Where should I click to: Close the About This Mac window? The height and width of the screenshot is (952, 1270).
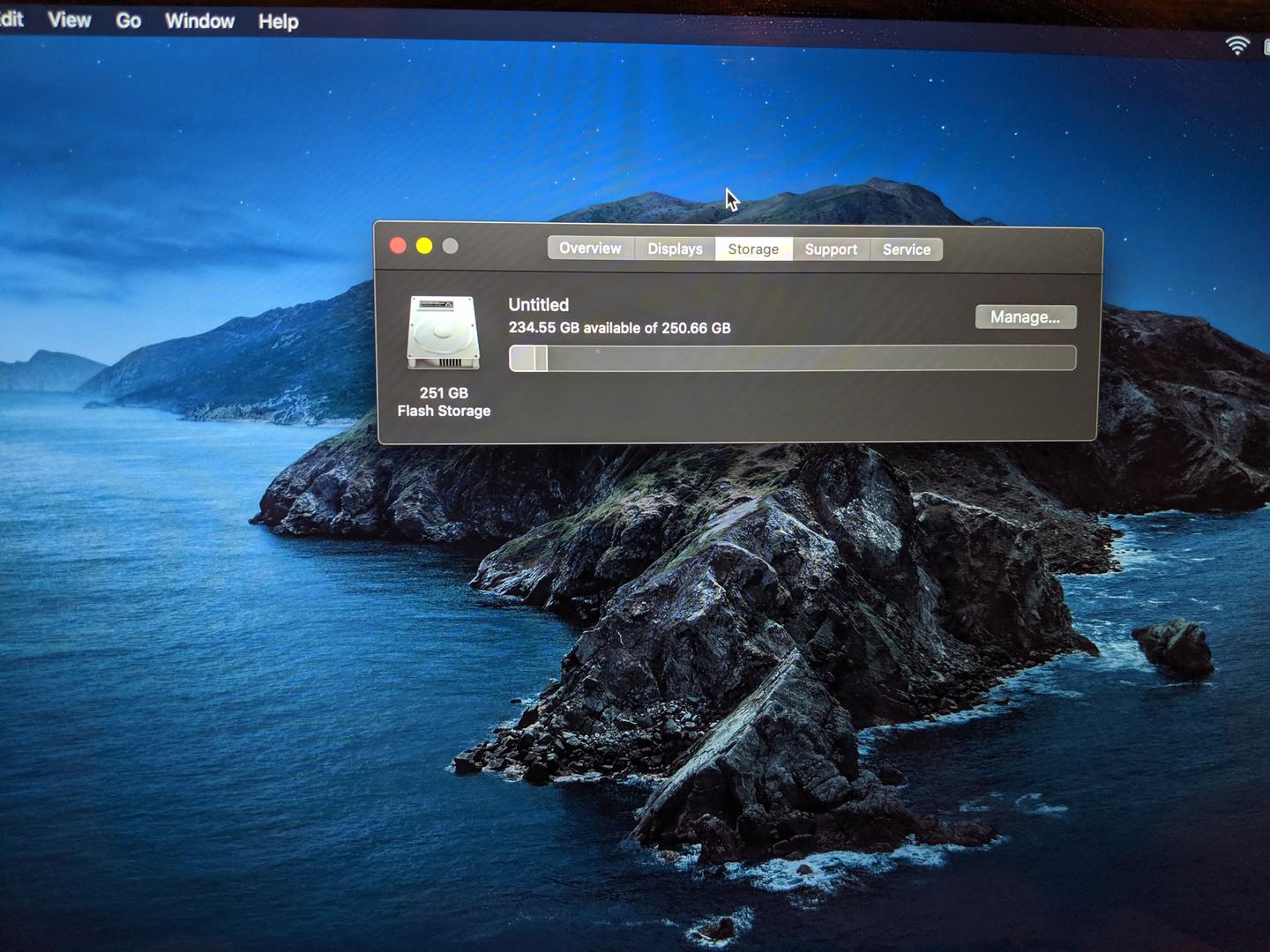click(x=398, y=246)
